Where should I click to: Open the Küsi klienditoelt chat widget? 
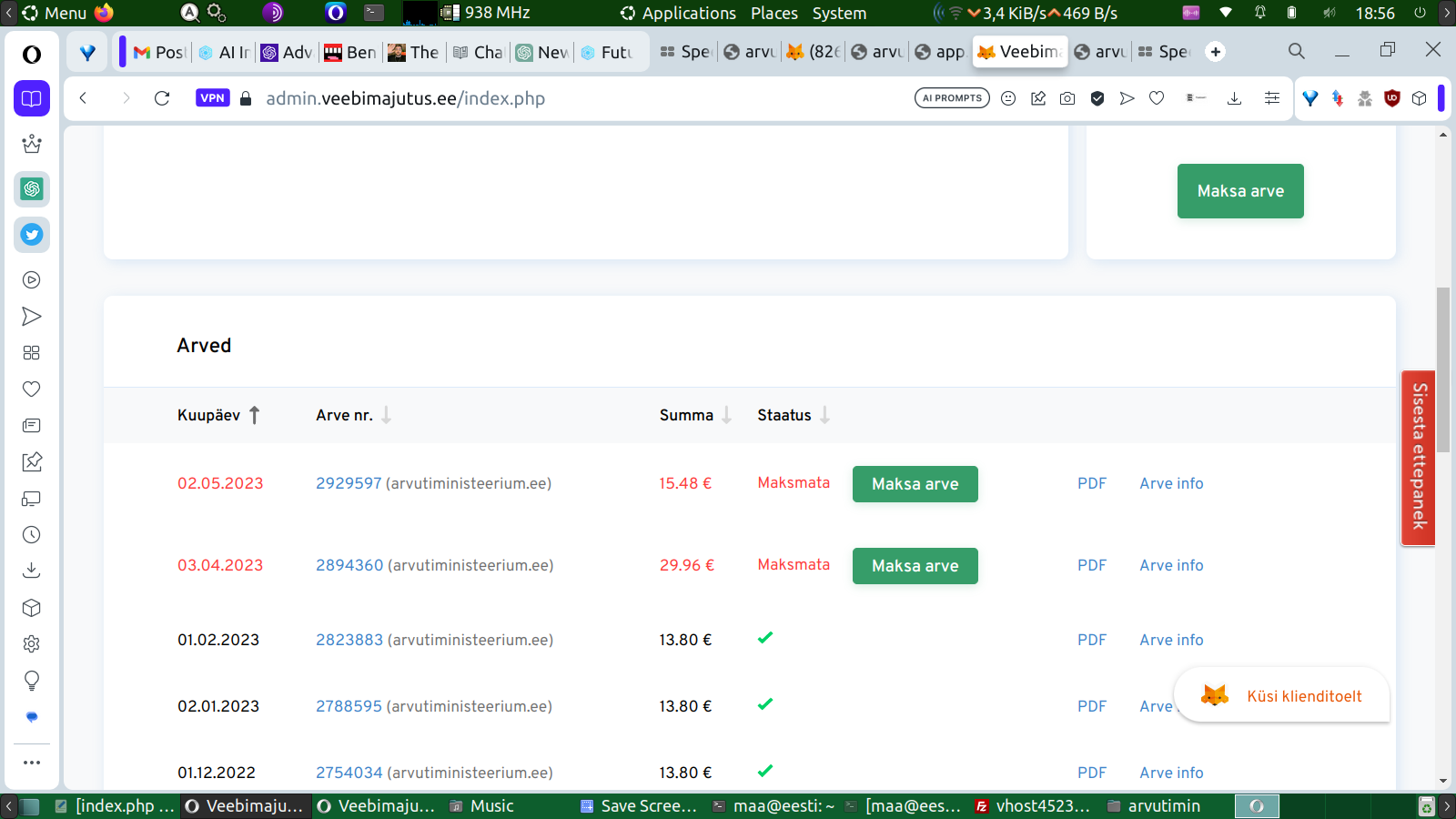[x=1282, y=696]
